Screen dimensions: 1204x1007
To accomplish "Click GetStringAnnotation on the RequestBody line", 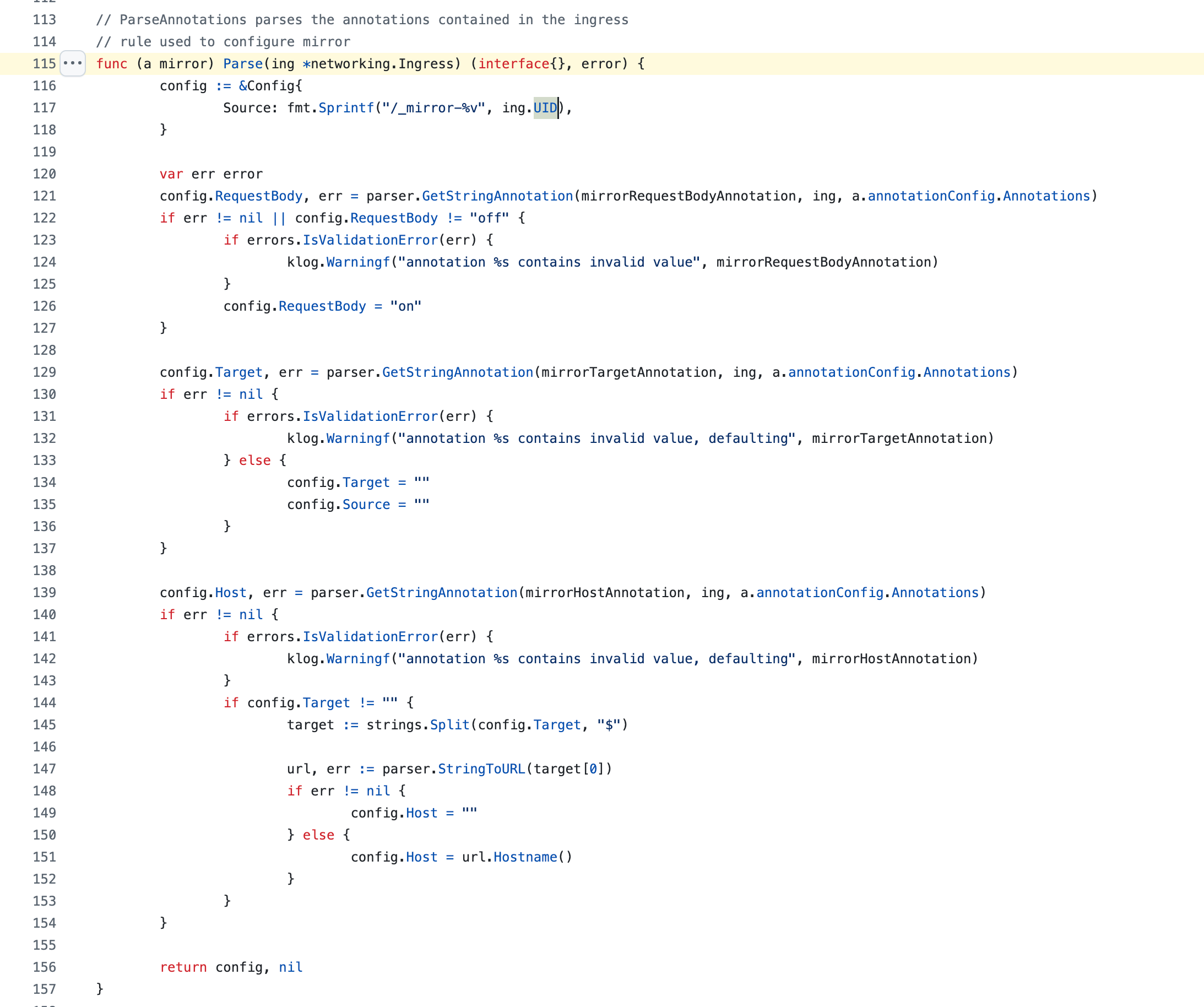I will 497,196.
